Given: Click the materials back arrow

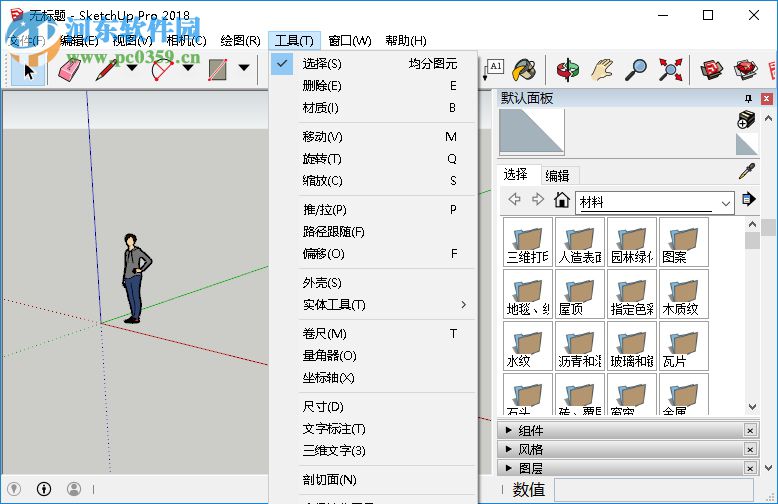Looking at the screenshot, I should 515,199.
